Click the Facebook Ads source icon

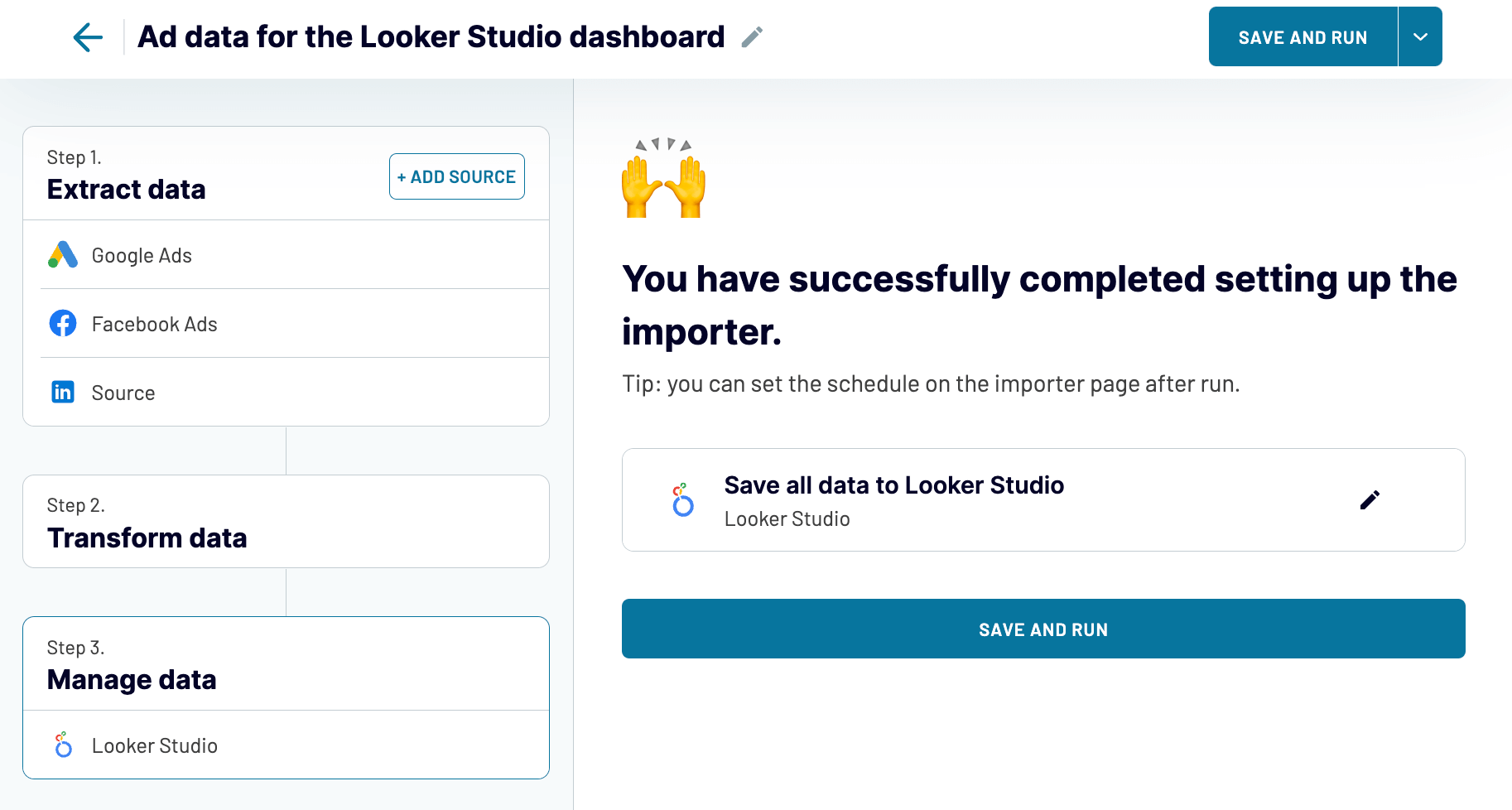[63, 323]
